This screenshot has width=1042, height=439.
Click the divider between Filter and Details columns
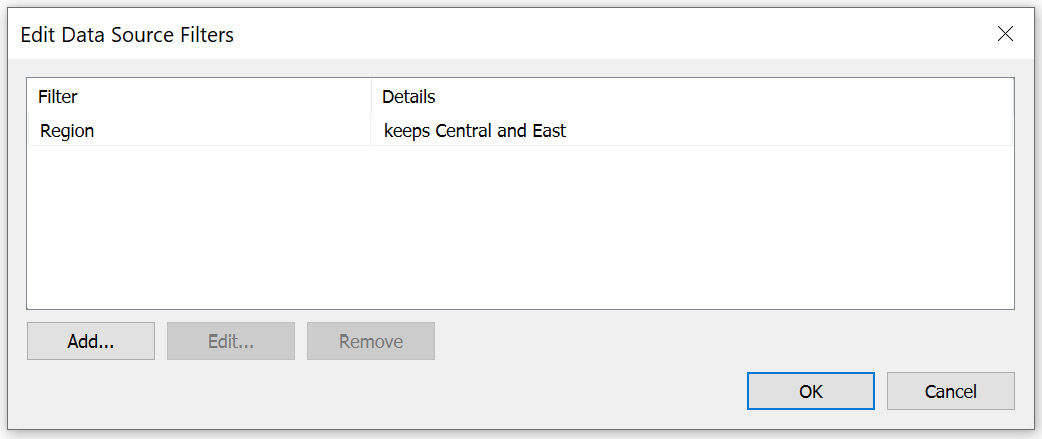click(371, 97)
